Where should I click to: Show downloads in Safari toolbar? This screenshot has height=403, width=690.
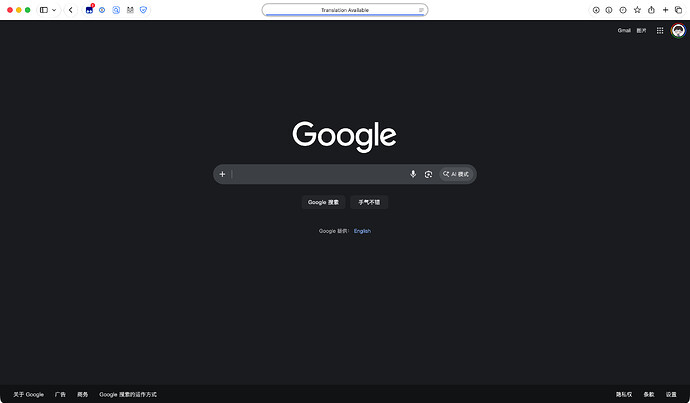click(x=596, y=10)
